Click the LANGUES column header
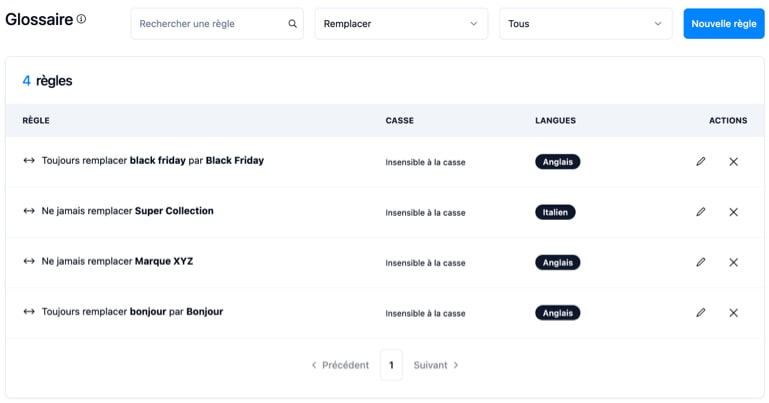Image resolution: width=769 pixels, height=403 pixels. pos(556,121)
